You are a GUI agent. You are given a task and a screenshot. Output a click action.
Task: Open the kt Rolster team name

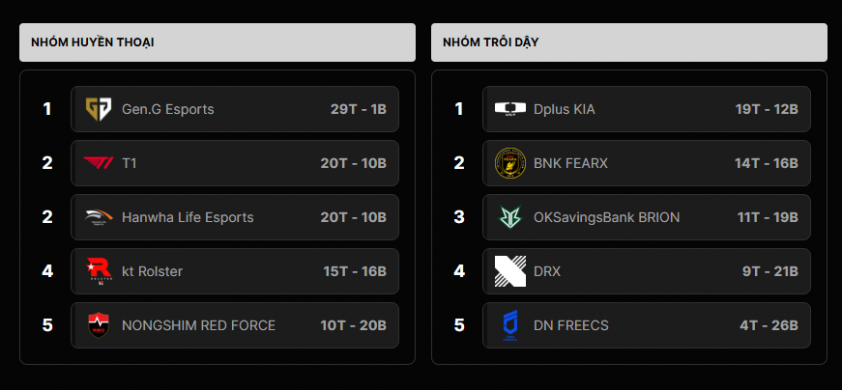pyautogui.click(x=153, y=271)
